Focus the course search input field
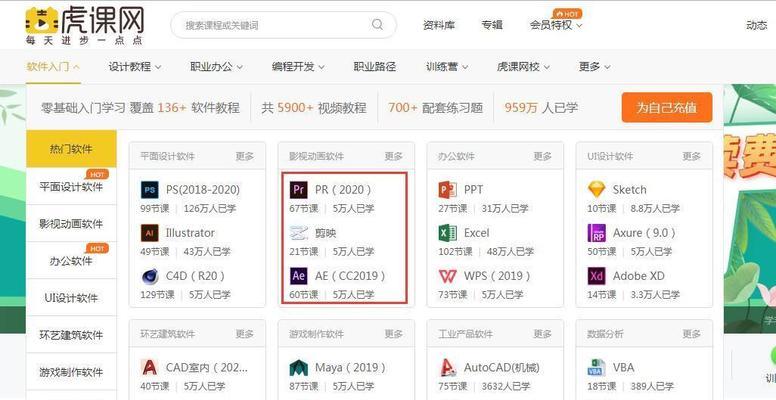 [283, 25]
